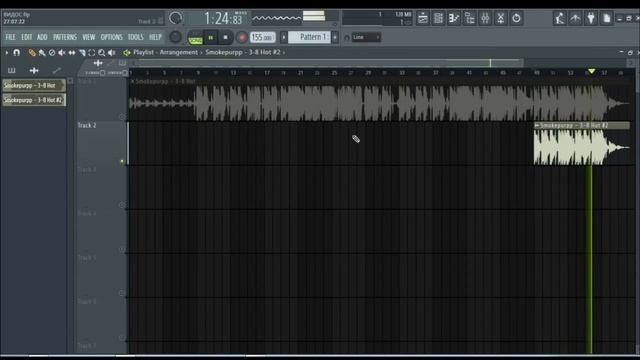Select the Draw pencil tool in playlist
Screen dimensions: 640x360
click(x=32, y=53)
